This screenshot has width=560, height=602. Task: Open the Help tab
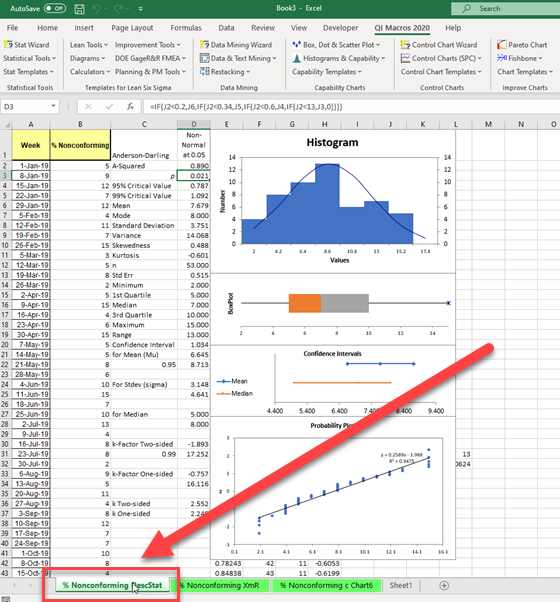click(x=453, y=28)
